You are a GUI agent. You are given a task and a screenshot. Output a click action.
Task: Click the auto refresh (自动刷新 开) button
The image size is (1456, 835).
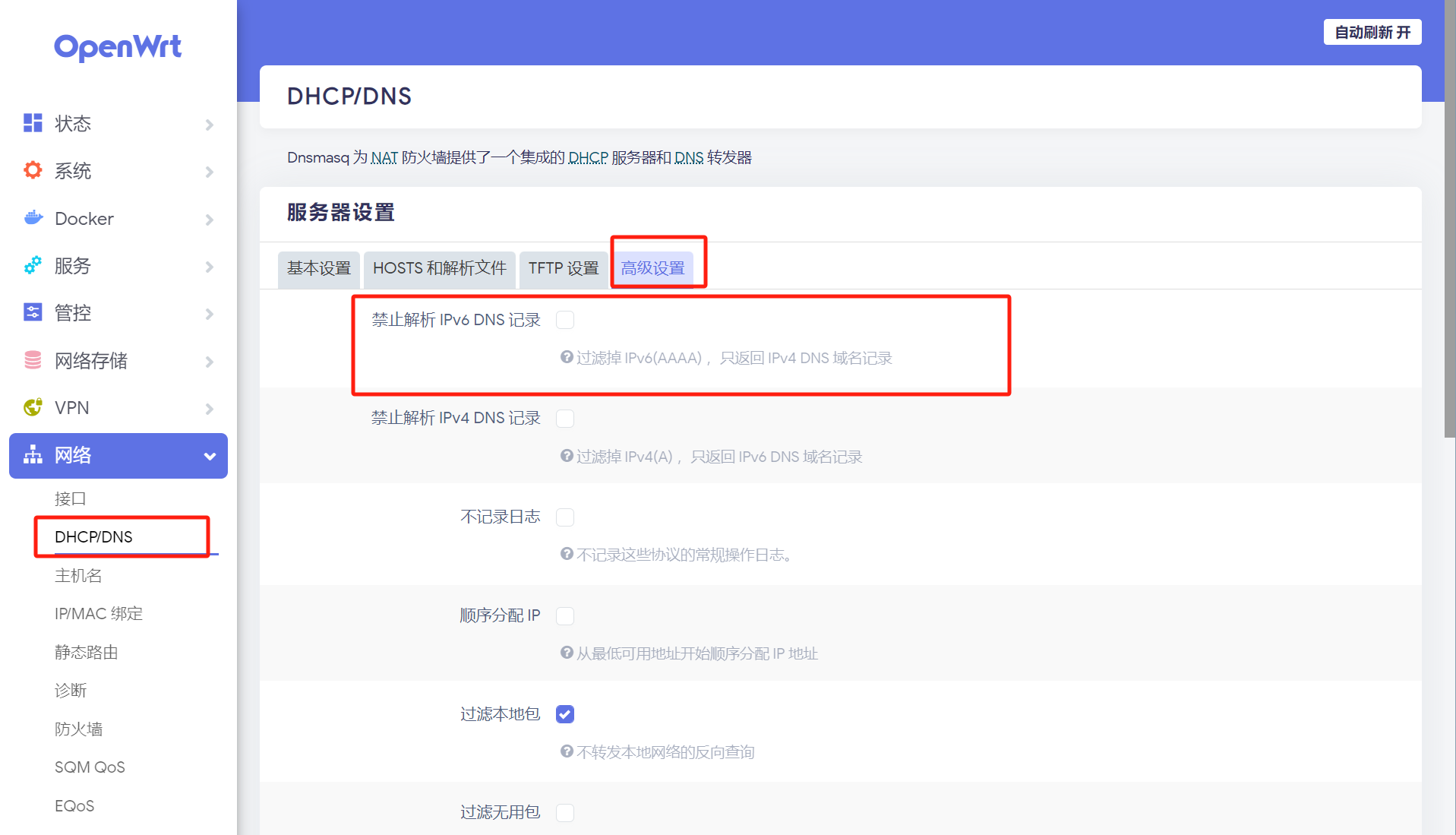click(x=1372, y=32)
